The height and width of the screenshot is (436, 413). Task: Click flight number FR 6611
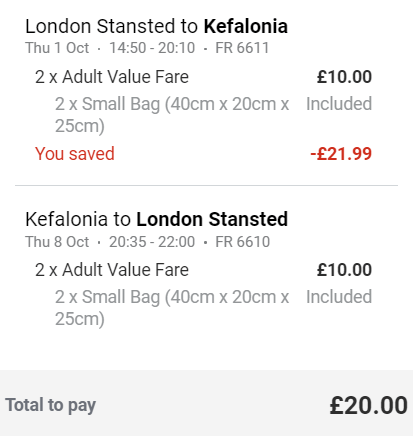[242, 48]
